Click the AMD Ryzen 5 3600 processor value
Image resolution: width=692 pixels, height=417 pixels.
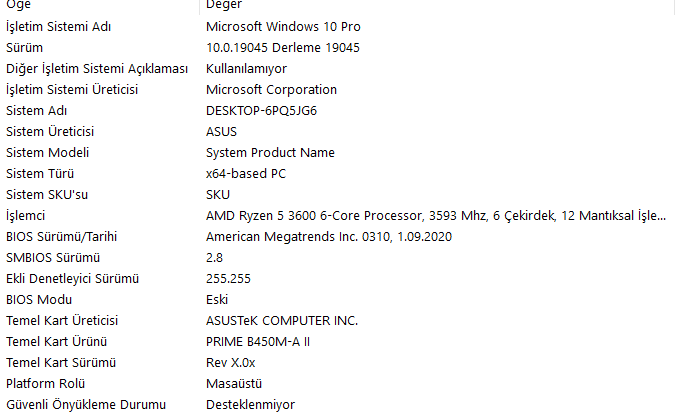tap(436, 216)
